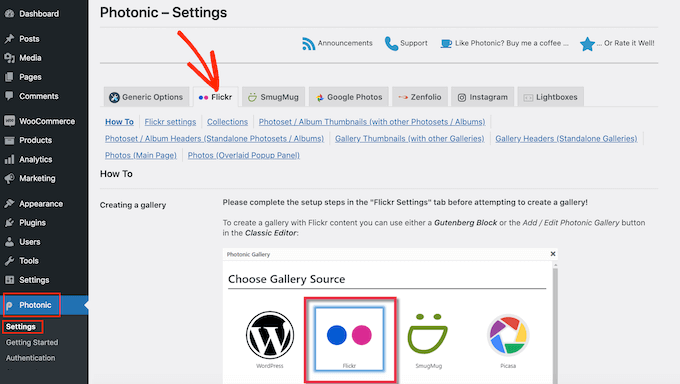
Task: Open Photos (Main Page) link
Action: 141,155
